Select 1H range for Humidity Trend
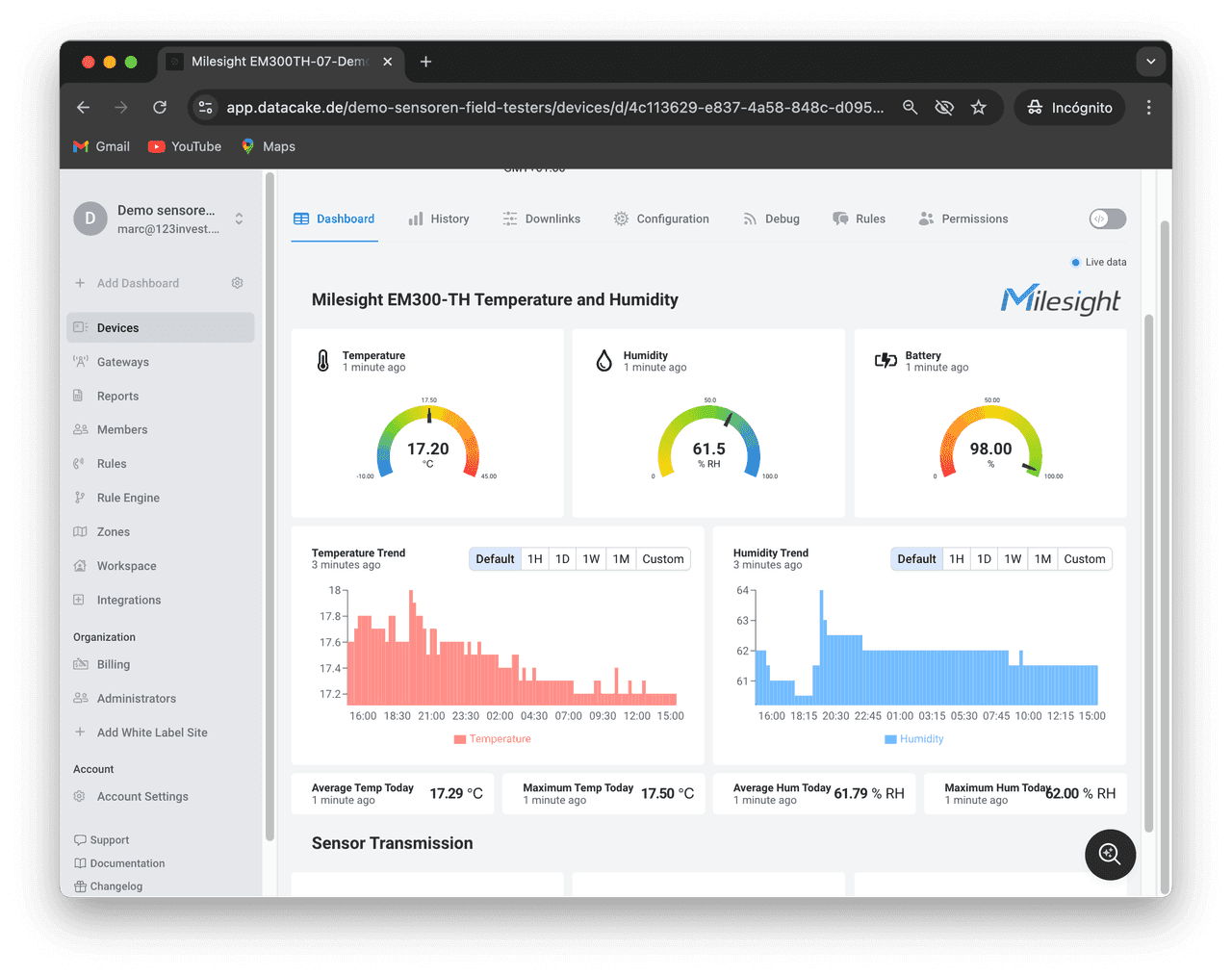The image size is (1232, 976). (957, 559)
